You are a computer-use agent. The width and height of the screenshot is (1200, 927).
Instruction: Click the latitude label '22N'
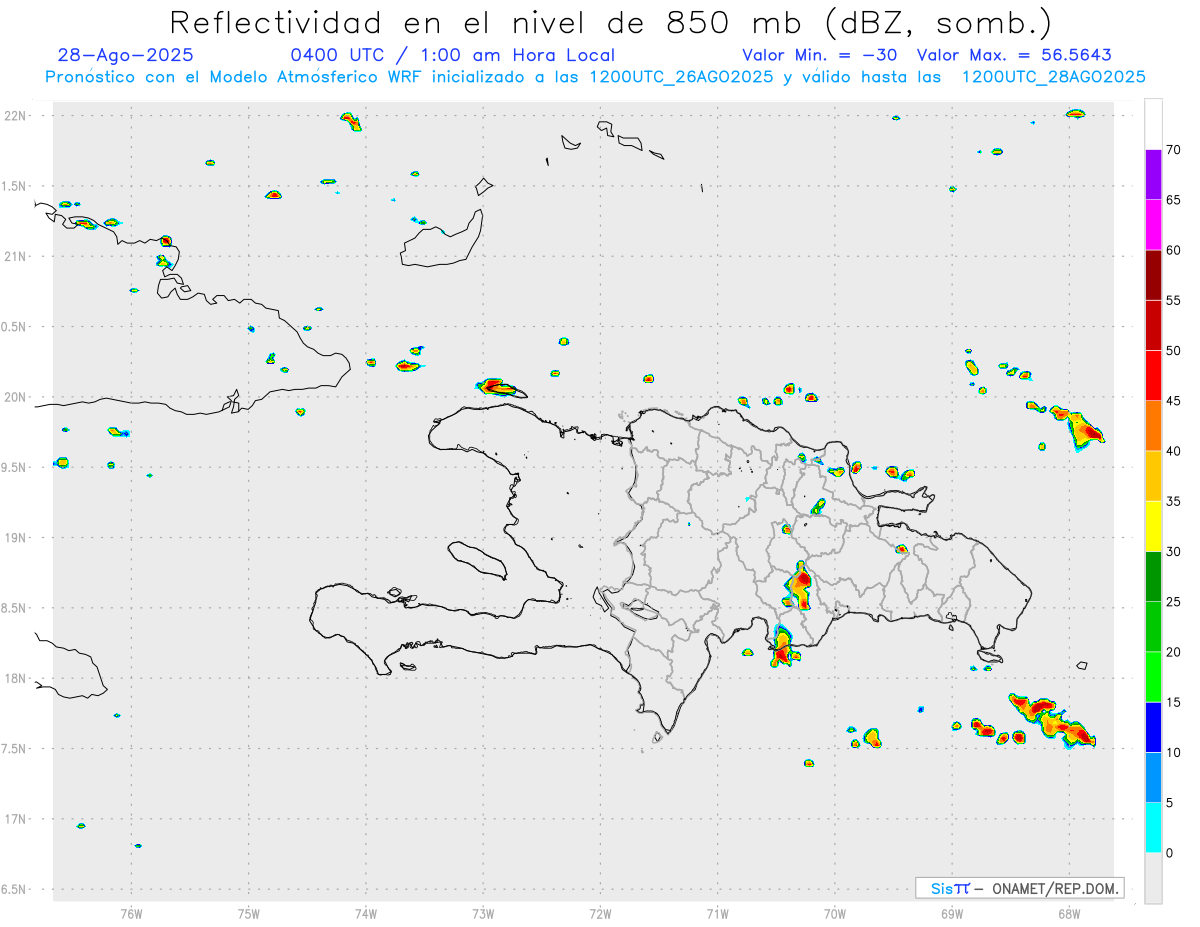point(16,116)
